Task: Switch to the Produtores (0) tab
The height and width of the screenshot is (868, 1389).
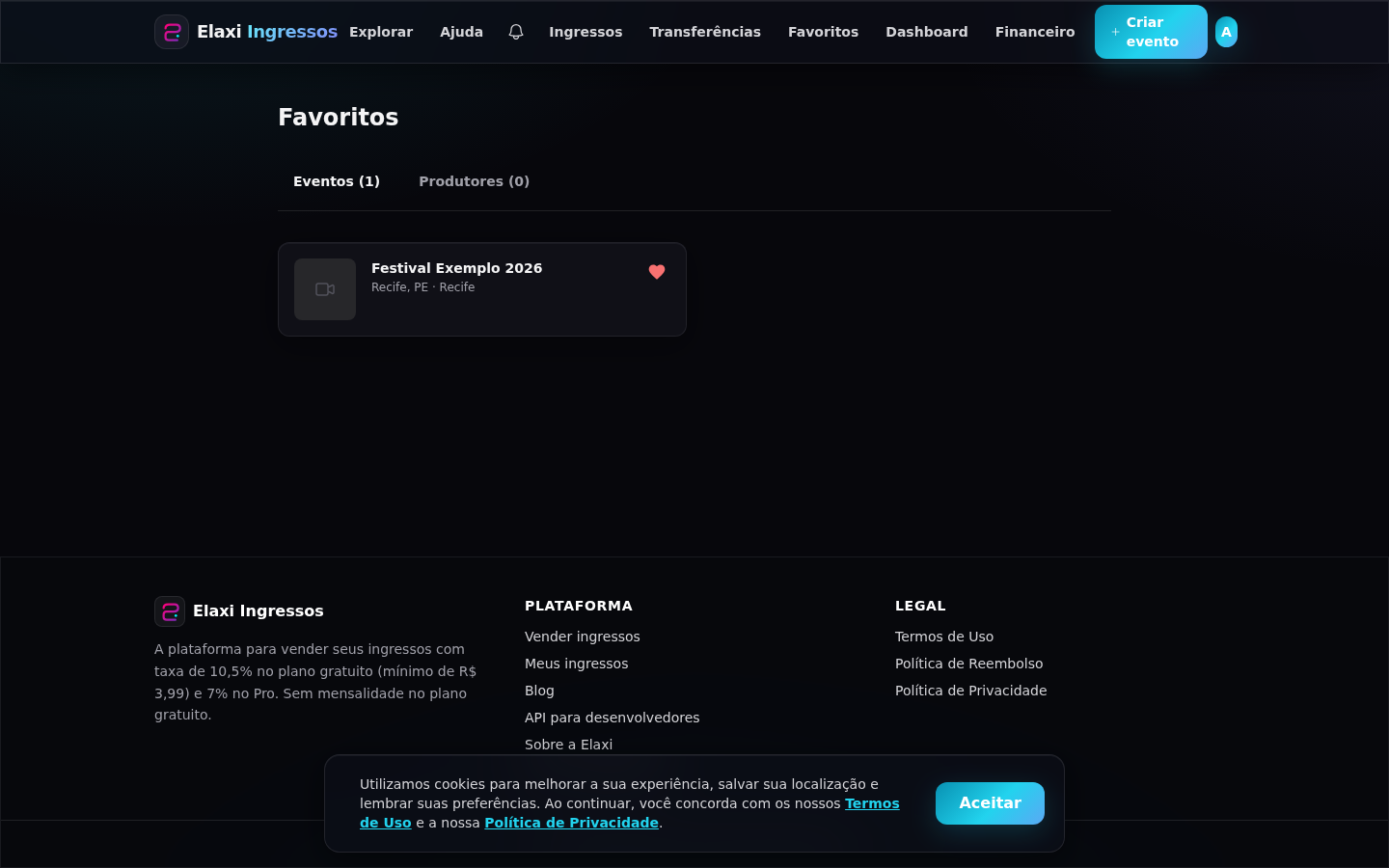Action: point(474,181)
